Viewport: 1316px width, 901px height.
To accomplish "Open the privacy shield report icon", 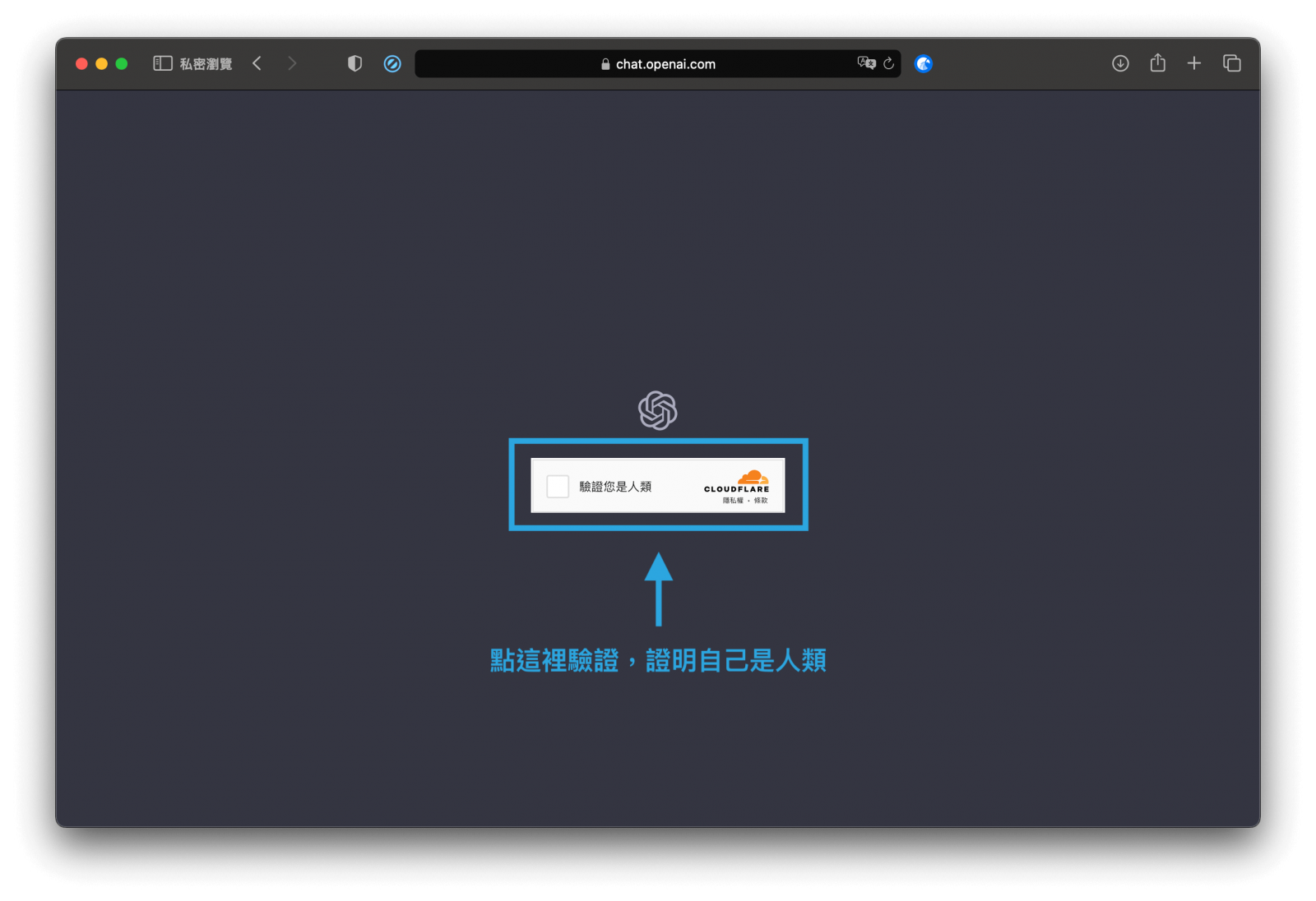I will 354,63.
